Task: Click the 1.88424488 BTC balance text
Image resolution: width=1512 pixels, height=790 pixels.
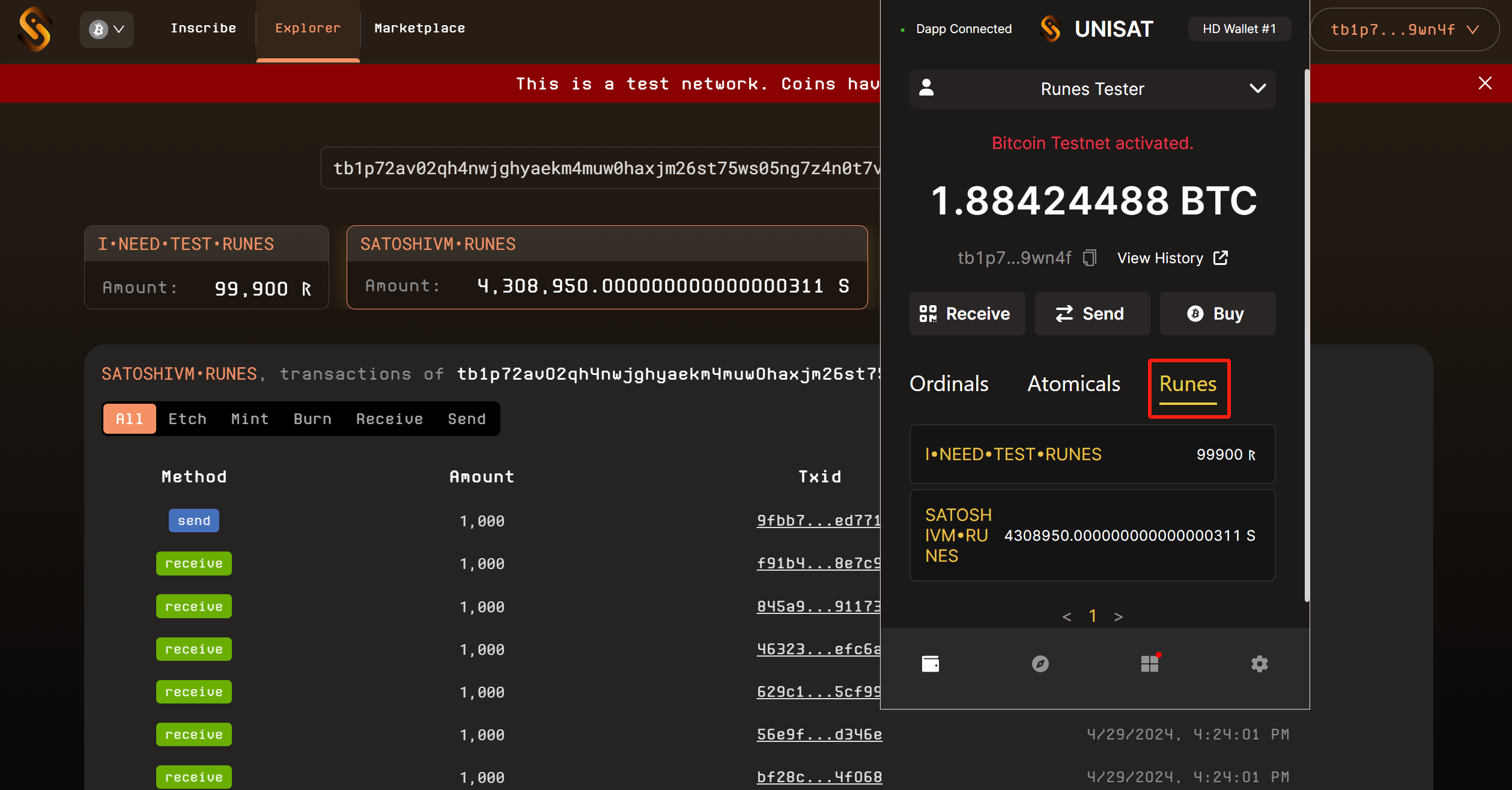Action: pyautogui.click(x=1093, y=201)
